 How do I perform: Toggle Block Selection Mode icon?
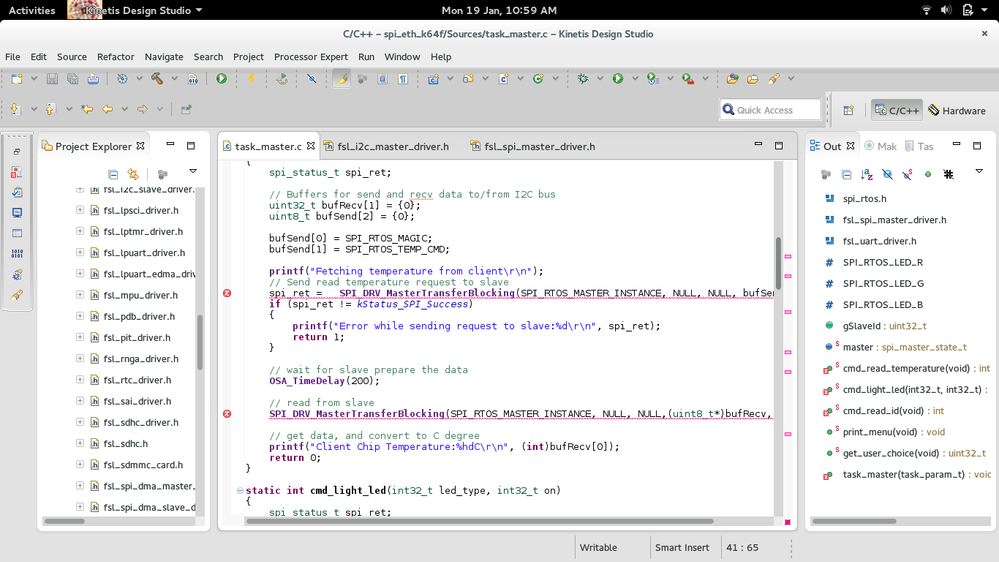coord(382,79)
